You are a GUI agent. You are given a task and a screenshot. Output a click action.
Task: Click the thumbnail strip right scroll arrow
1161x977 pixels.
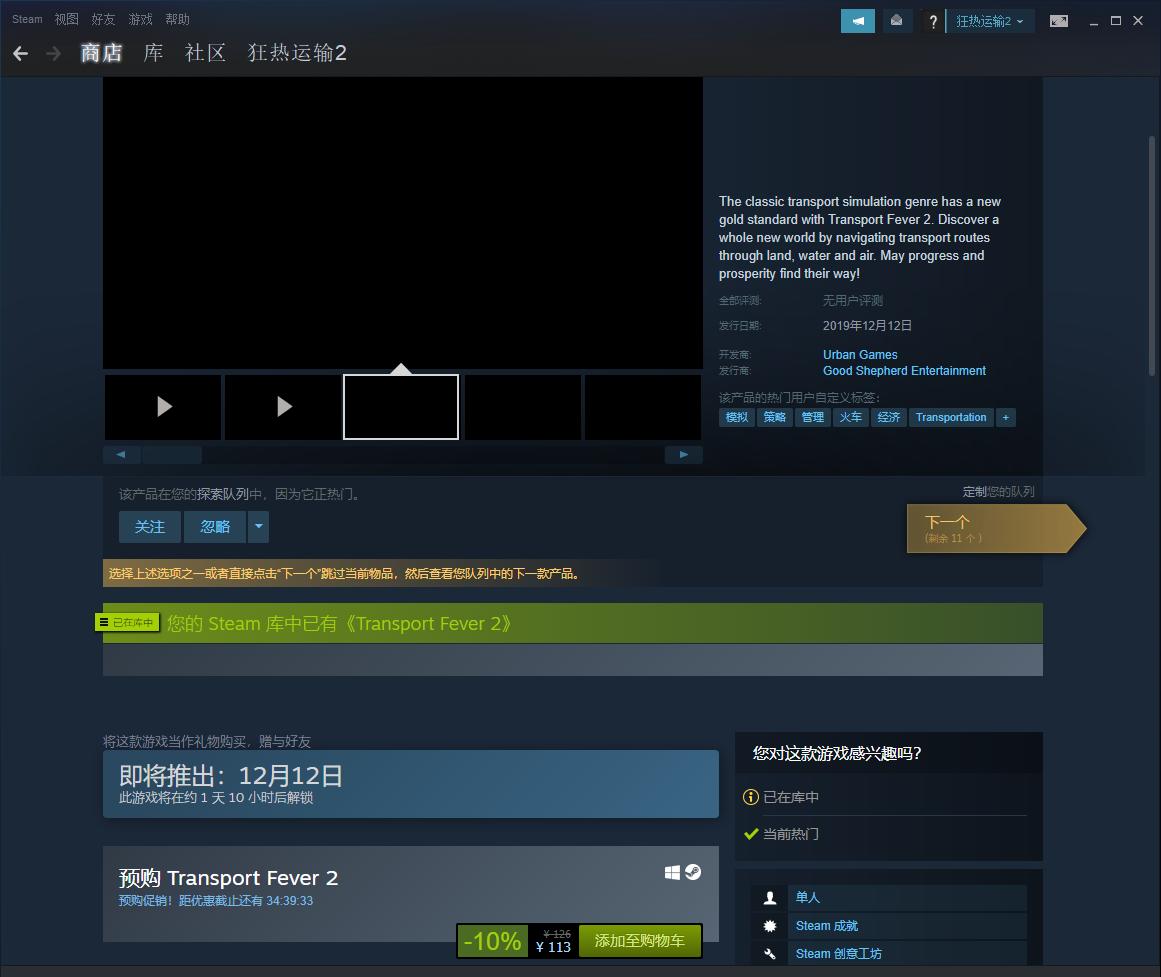coord(683,454)
